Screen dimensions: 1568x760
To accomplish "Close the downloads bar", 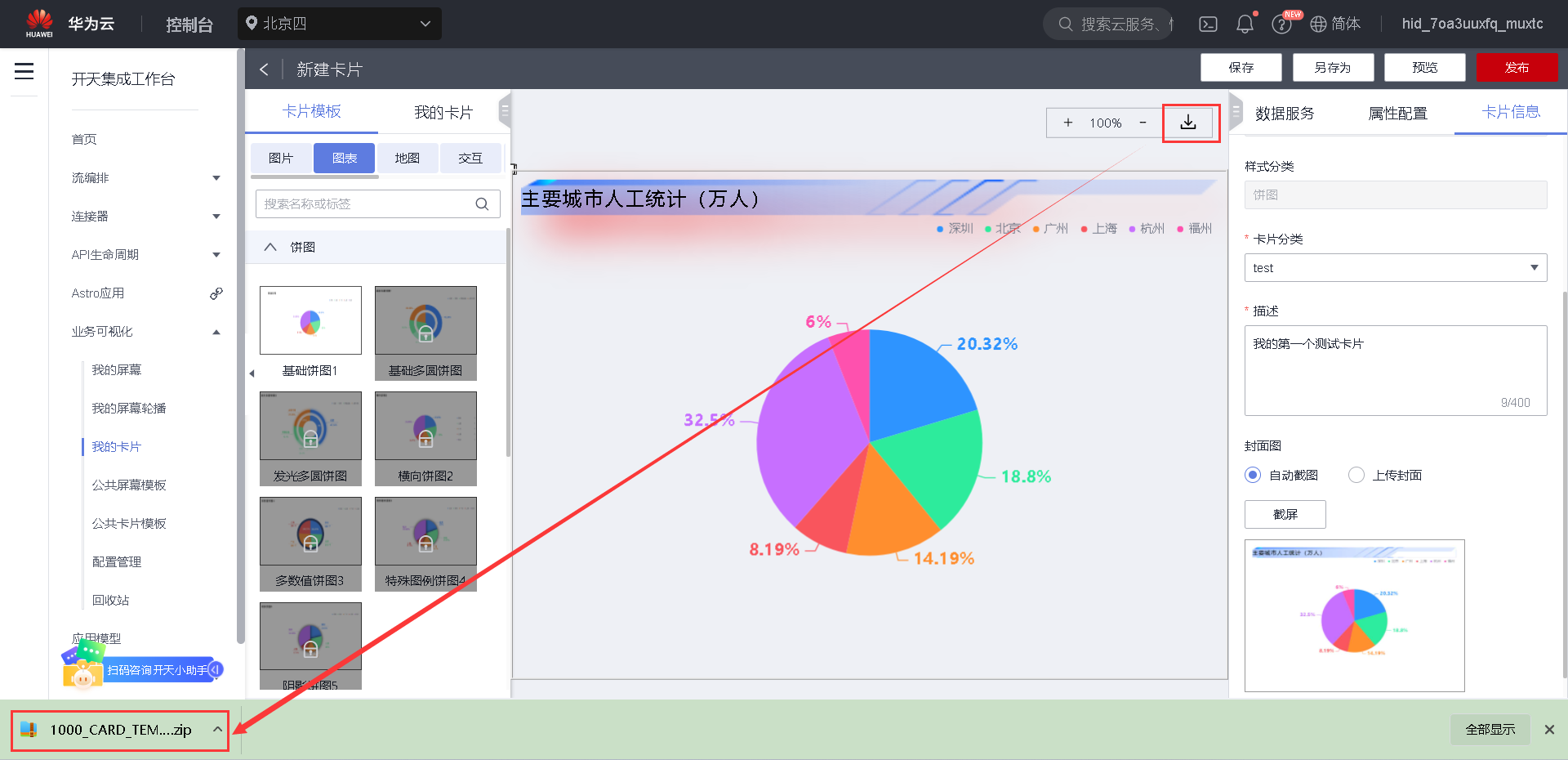I will click(1549, 730).
